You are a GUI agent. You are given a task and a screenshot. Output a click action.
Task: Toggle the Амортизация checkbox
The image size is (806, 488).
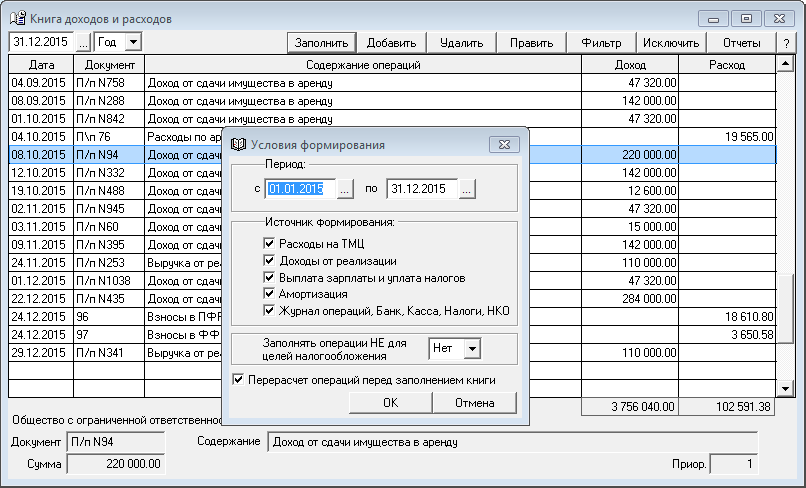pyautogui.click(x=269, y=294)
